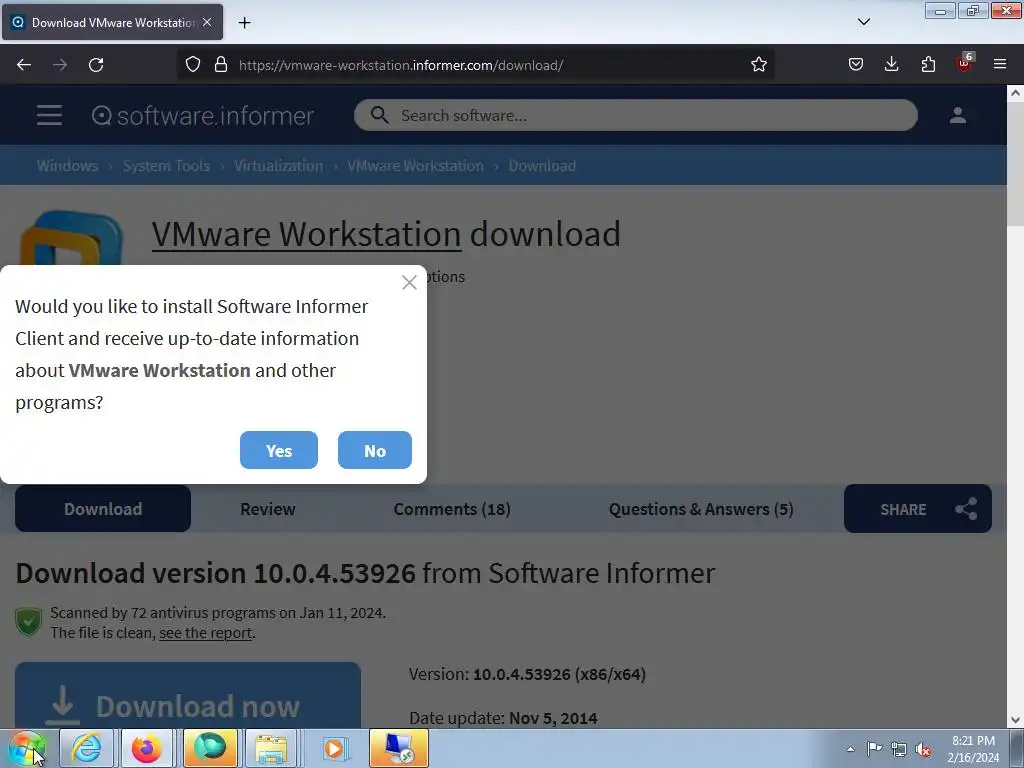Close the install prompt with the X
Screen dimensions: 1024x768
[409, 282]
